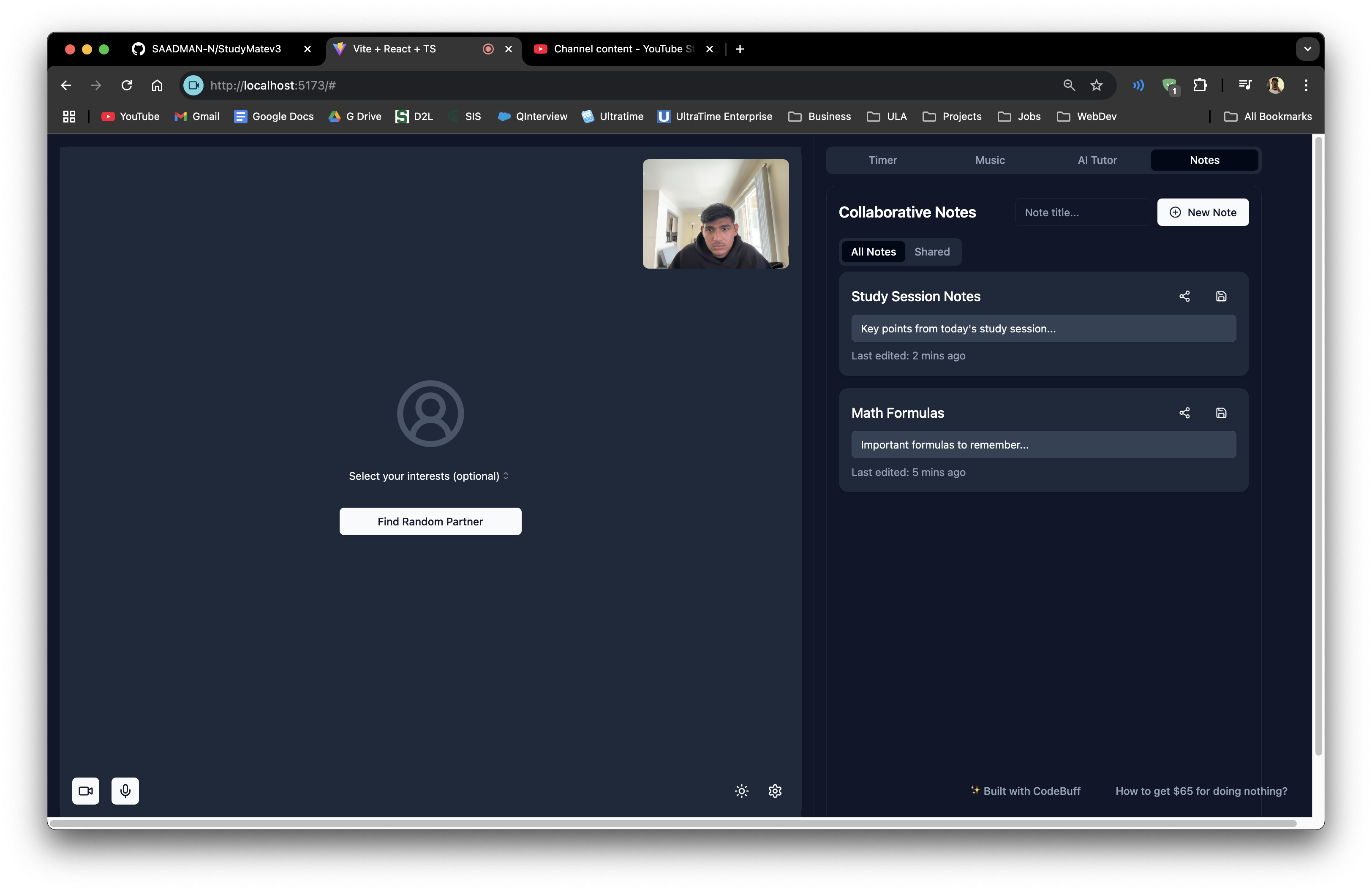Open the Projects bookmarks folder
Viewport: 1372px width, 892px height.
point(952,117)
